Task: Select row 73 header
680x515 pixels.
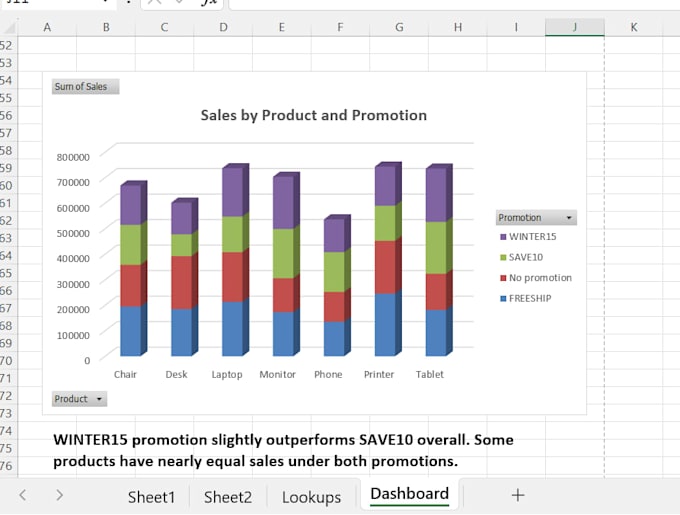Action: click(7, 413)
